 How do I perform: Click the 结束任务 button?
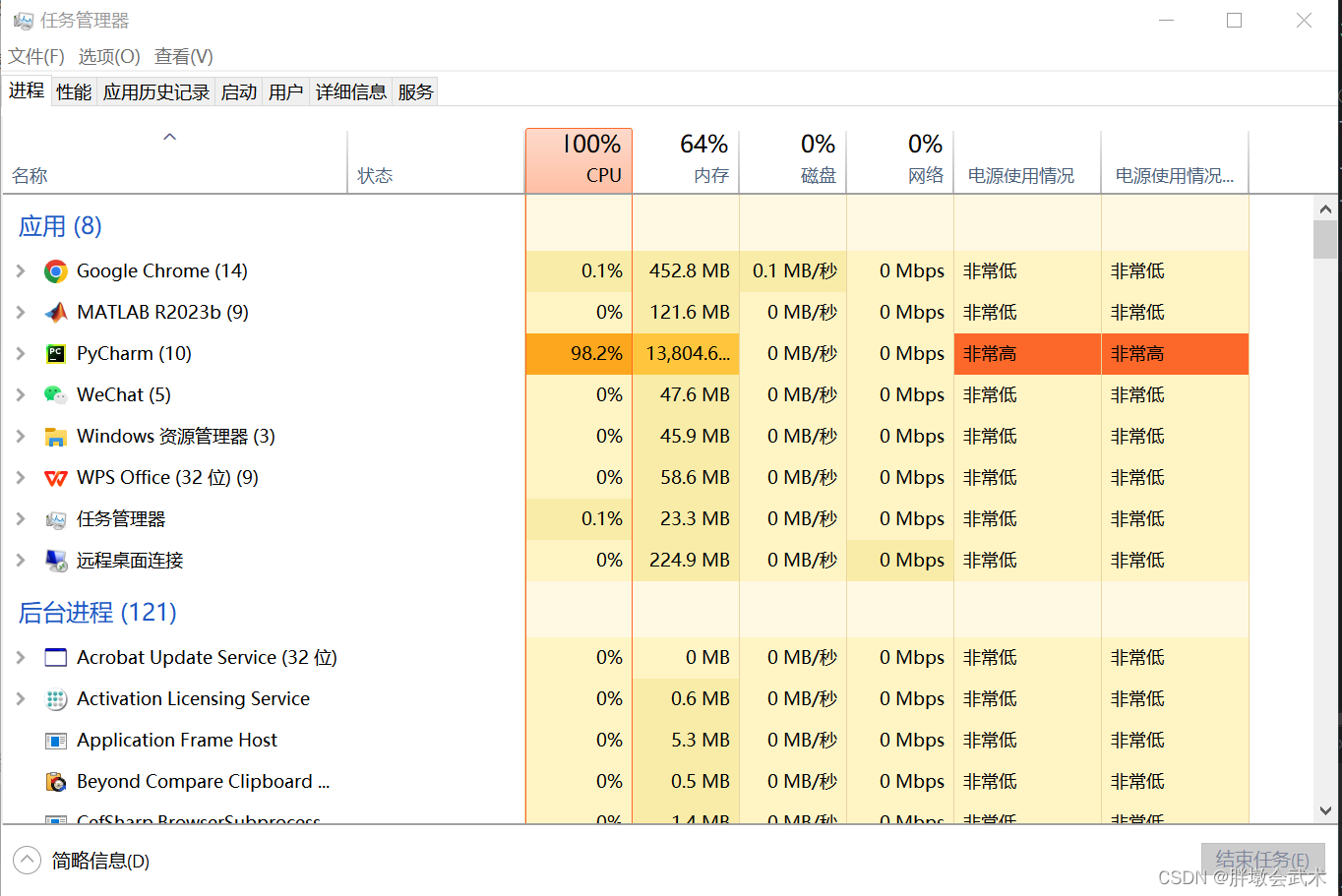1262,861
